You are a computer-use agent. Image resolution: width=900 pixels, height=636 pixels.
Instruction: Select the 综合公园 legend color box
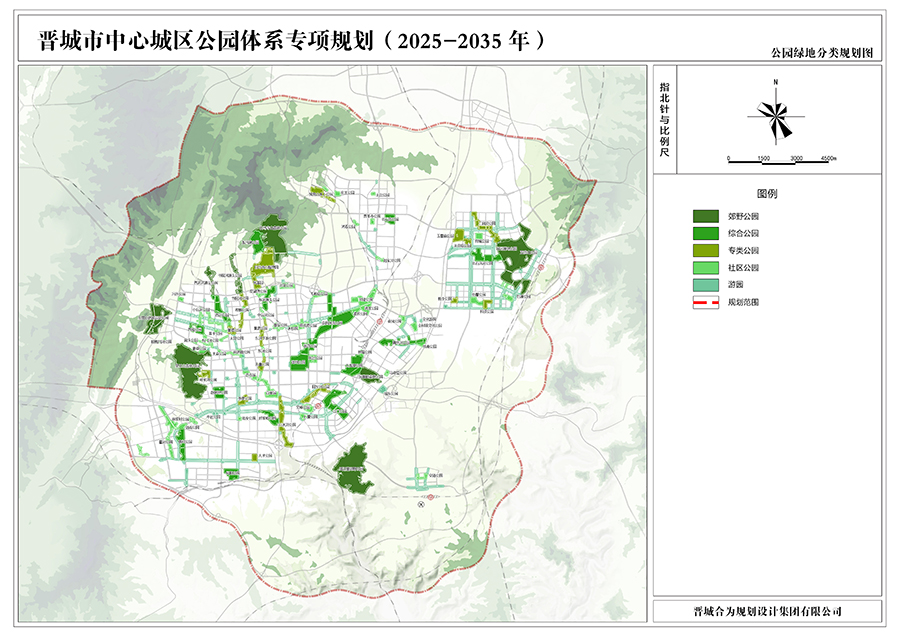tap(706, 233)
